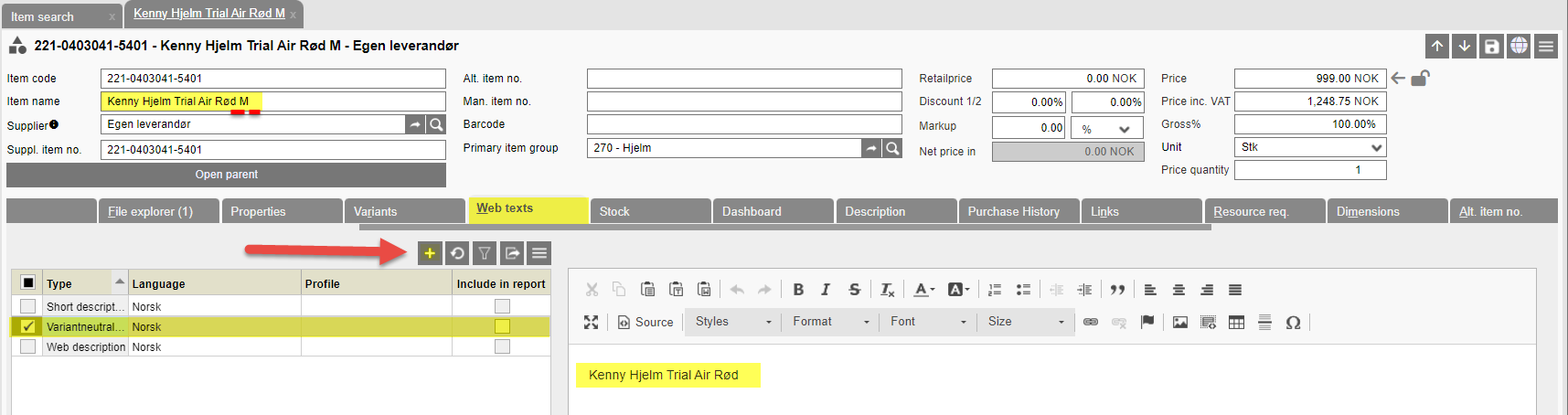
Task: Go to primary item group arrow
Action: coord(872,148)
